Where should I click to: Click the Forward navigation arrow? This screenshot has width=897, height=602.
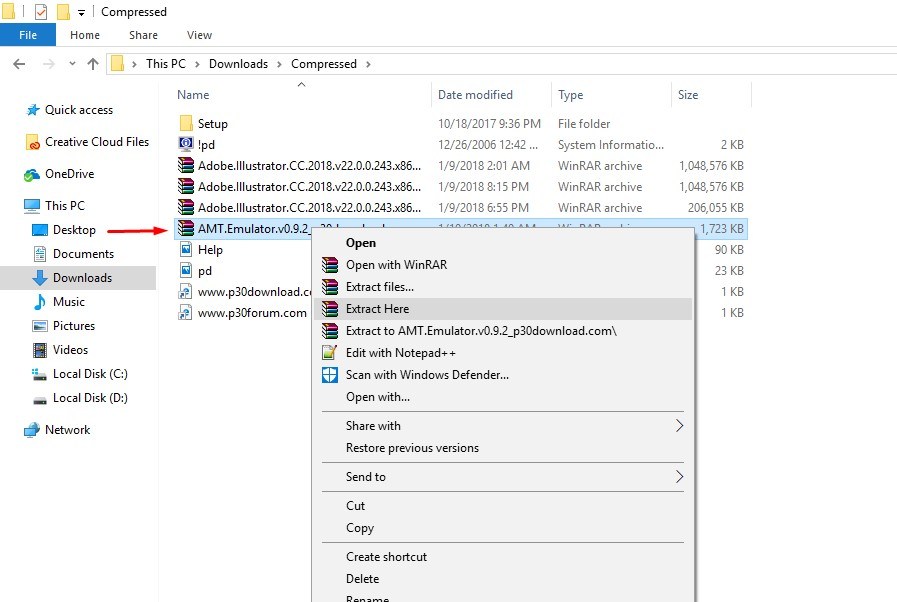(49, 64)
